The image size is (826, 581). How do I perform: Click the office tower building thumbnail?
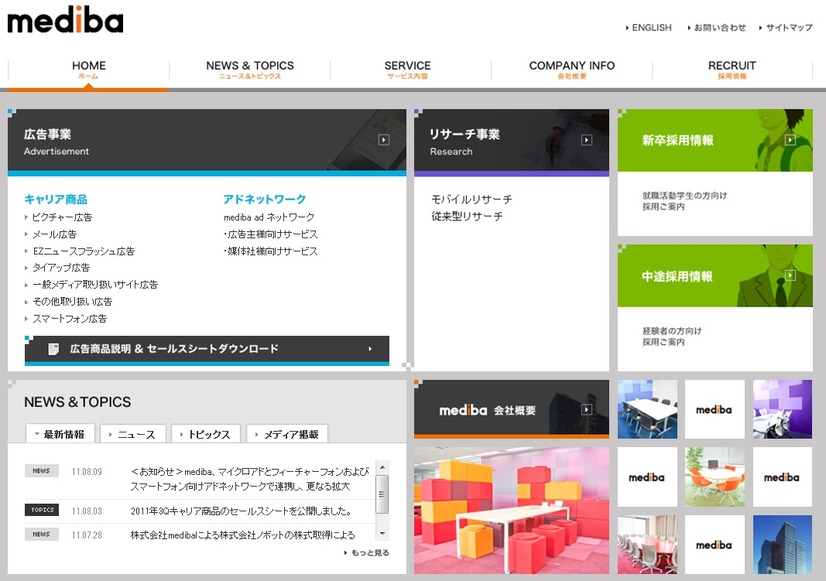point(782,545)
